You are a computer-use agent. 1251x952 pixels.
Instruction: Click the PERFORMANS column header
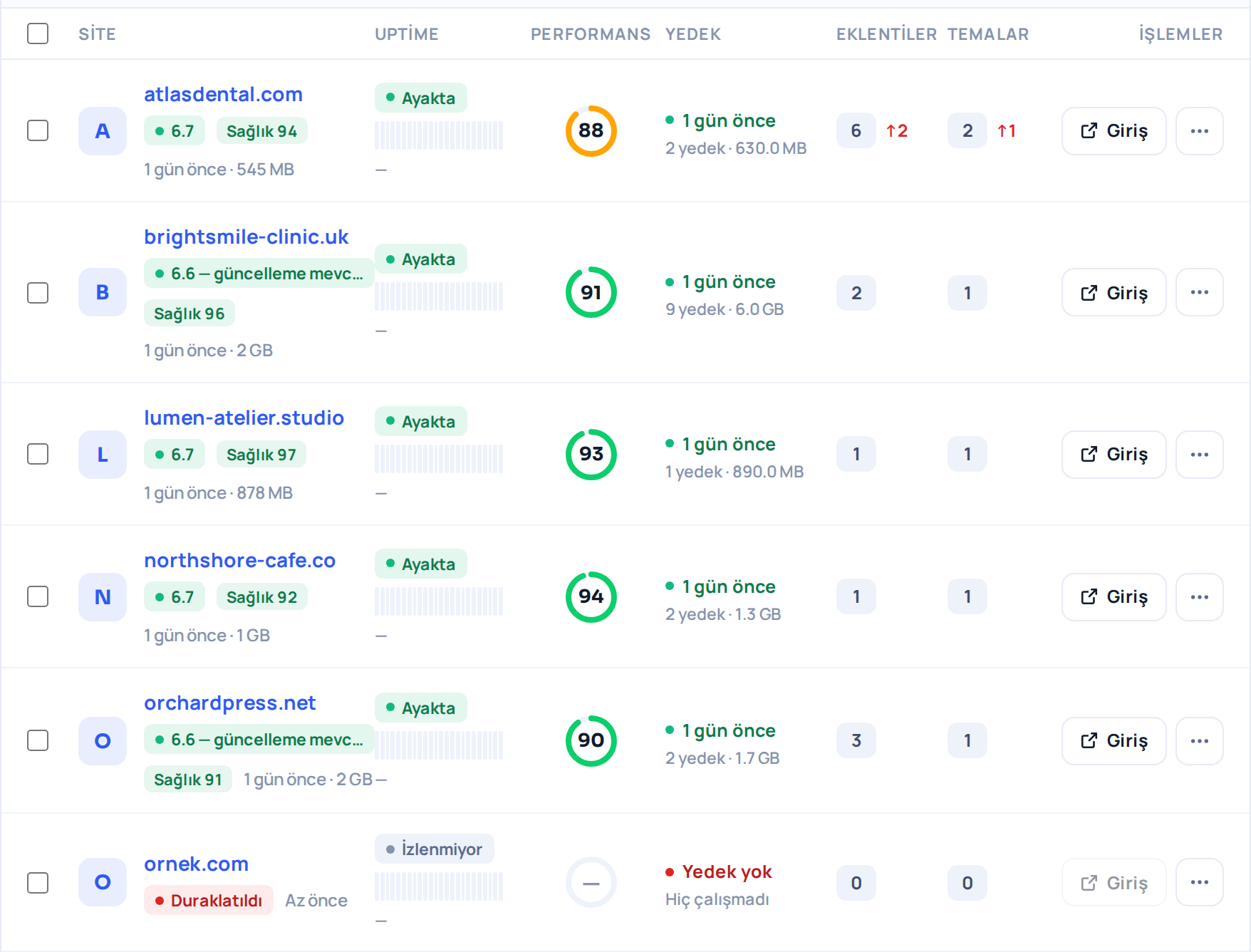(590, 34)
